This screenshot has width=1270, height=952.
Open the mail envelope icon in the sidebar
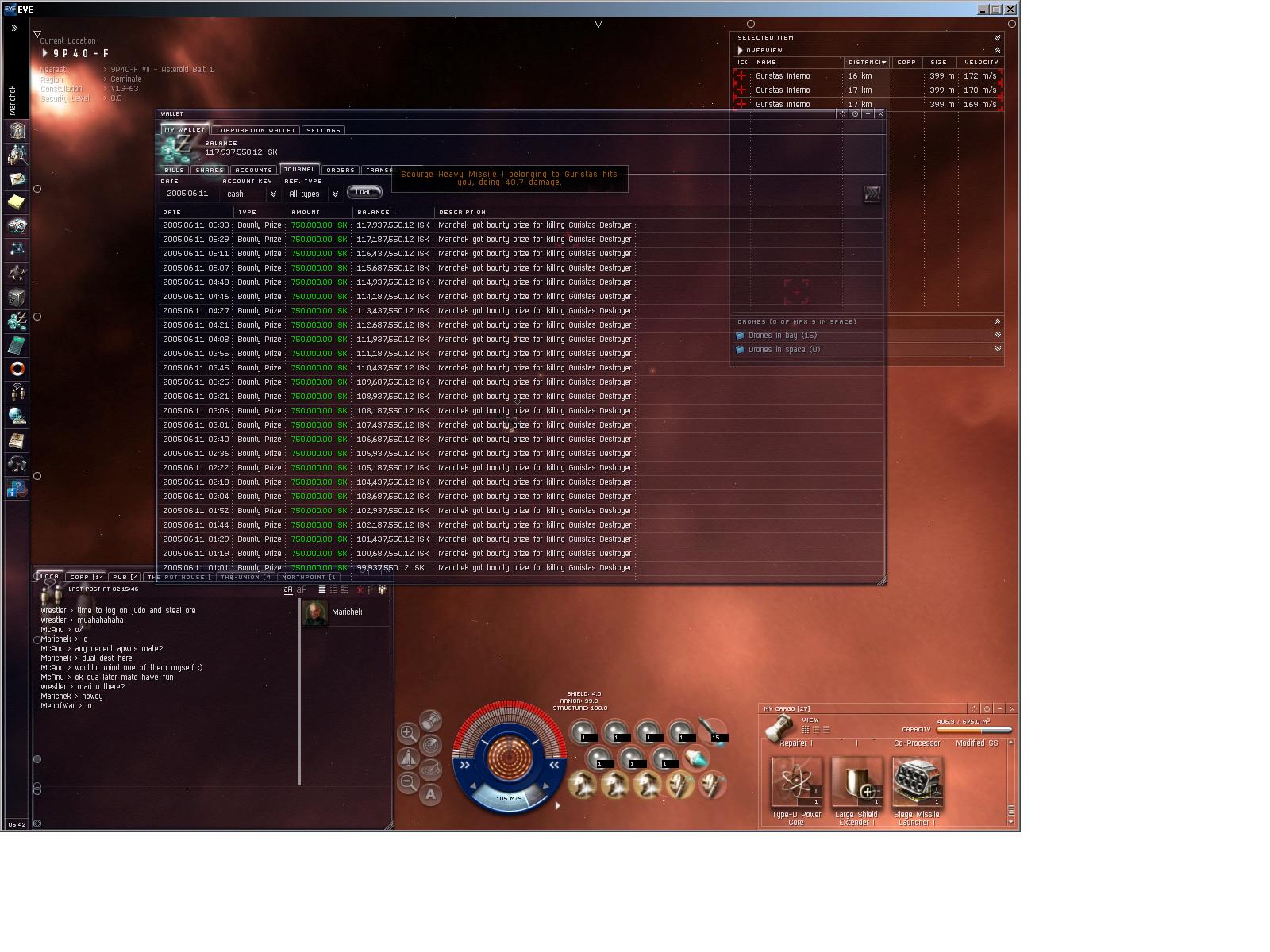tap(17, 178)
